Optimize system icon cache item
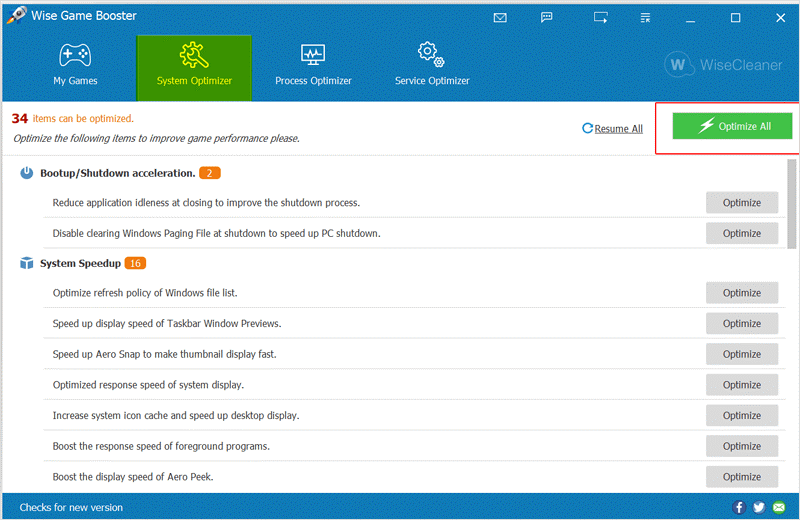Image resolution: width=800 pixels, height=520 pixels. click(x=742, y=415)
